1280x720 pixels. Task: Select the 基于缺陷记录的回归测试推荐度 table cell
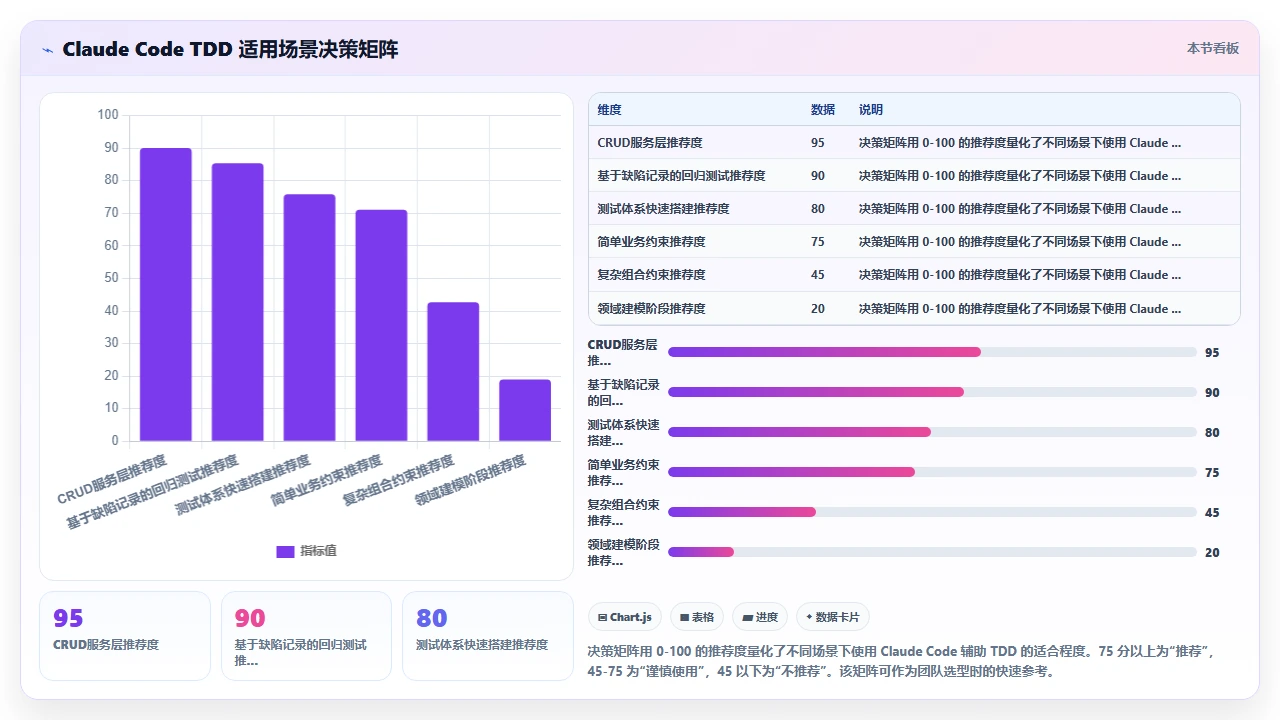point(681,176)
